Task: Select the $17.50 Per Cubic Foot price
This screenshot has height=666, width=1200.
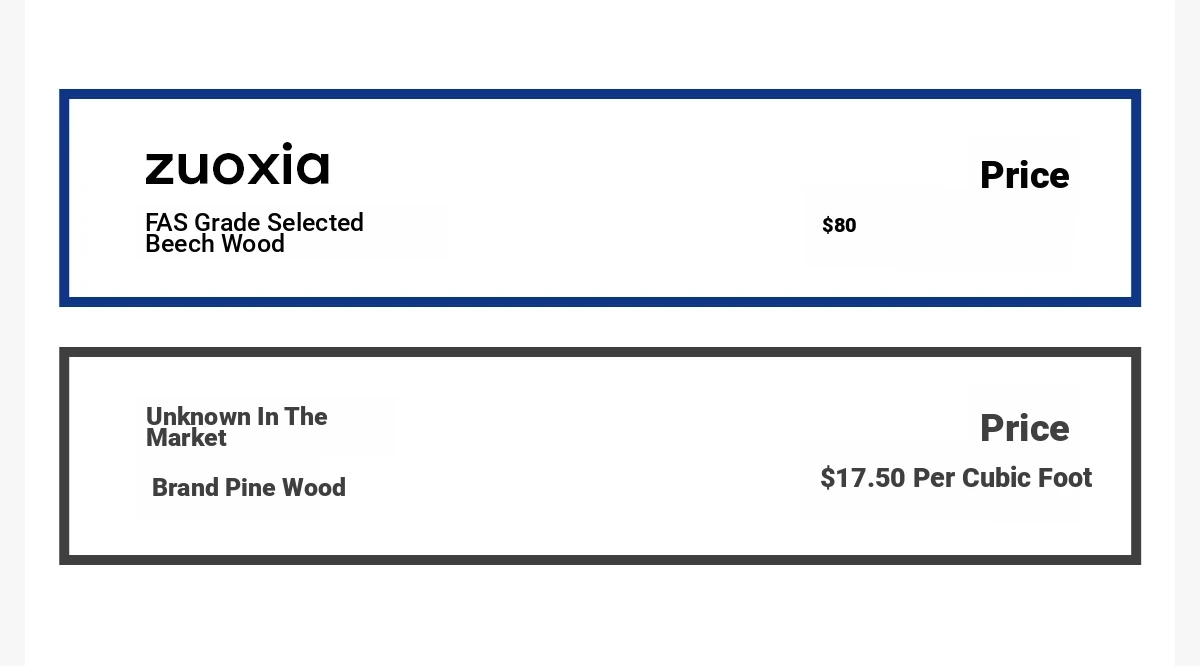Action: tap(956, 478)
